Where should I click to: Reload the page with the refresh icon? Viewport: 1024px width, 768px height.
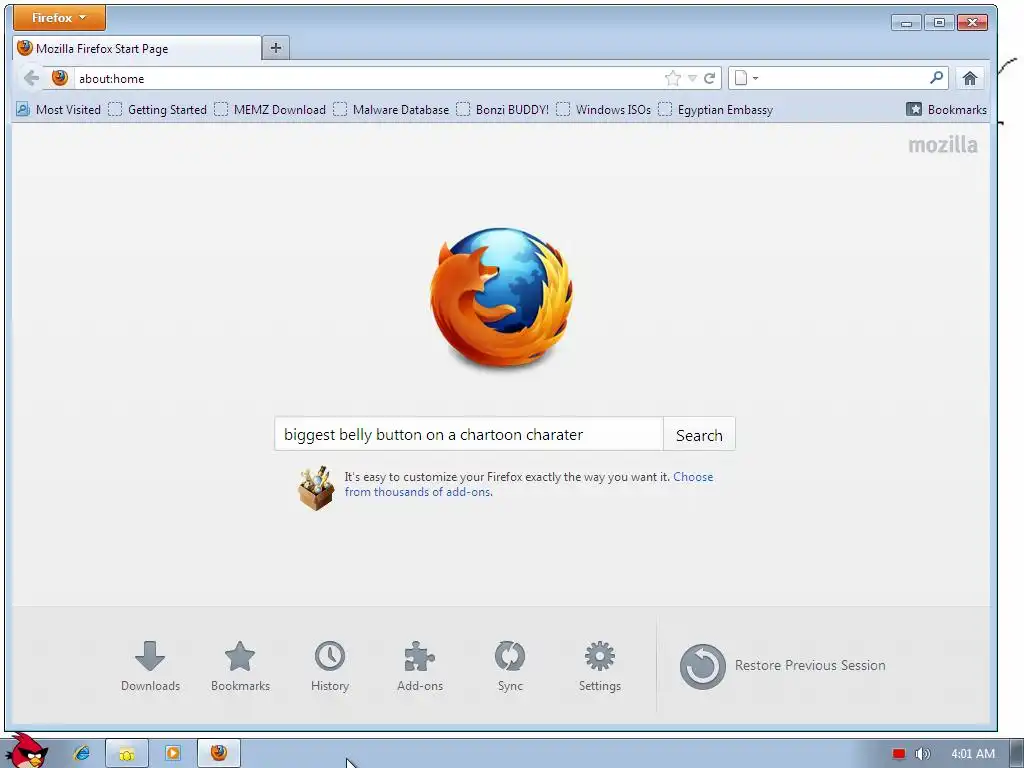[x=710, y=78]
